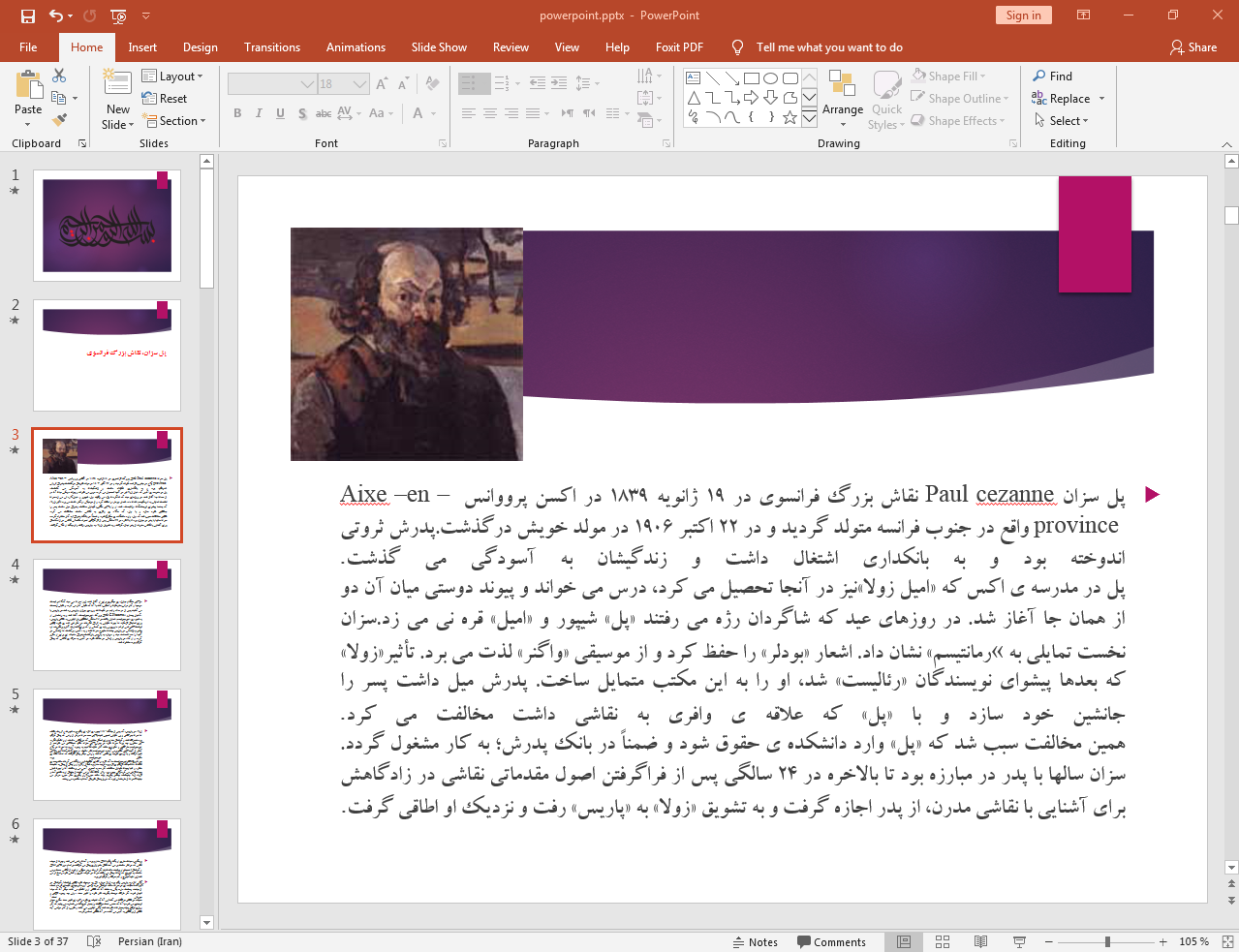1239x952 pixels.
Task: Justify the paragraph text
Action: [533, 113]
